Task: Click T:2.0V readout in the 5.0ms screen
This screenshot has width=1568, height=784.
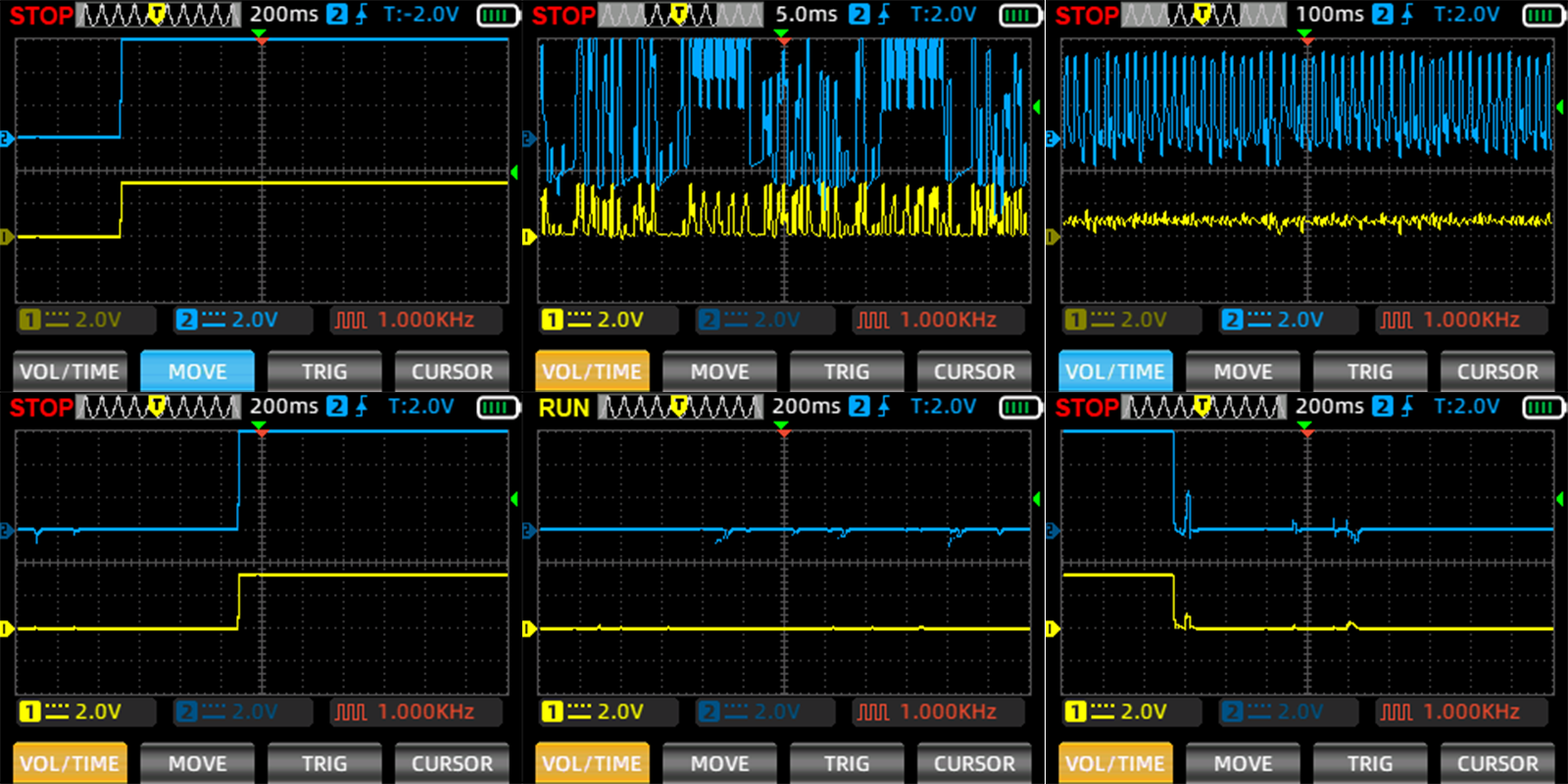Action: pyautogui.click(x=943, y=15)
